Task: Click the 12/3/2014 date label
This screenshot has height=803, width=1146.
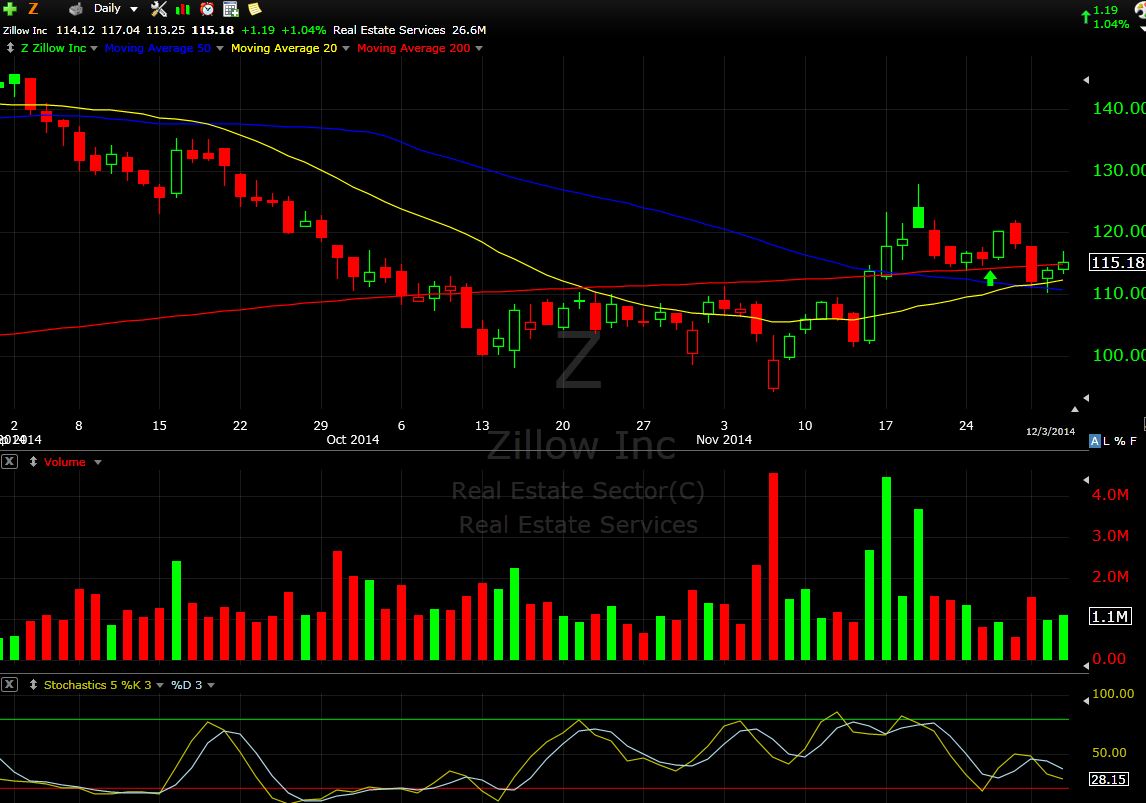Action: point(1050,431)
